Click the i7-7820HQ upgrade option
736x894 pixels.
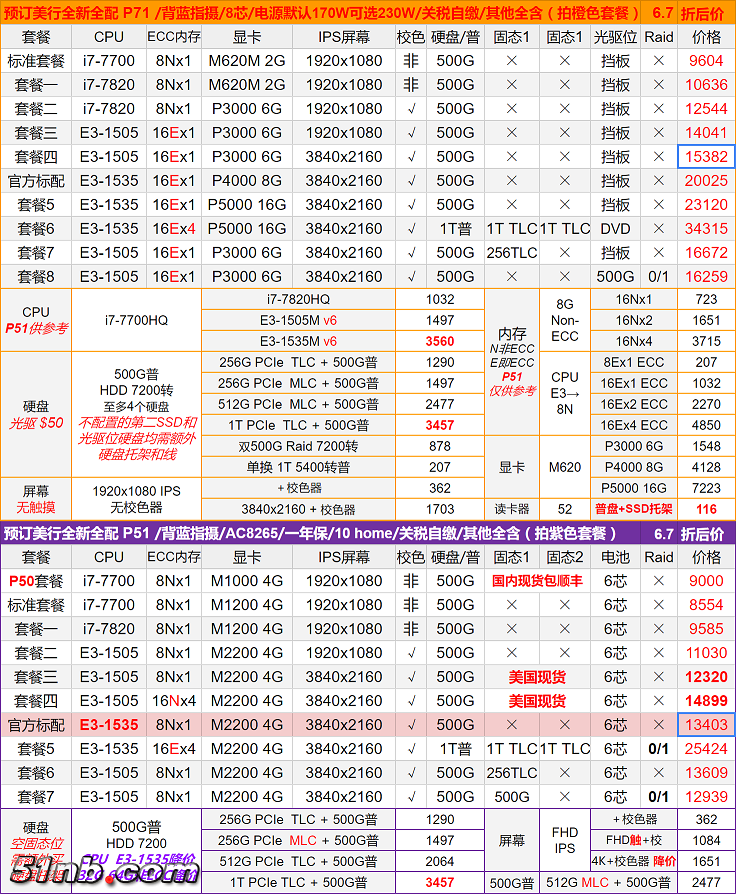[x=298, y=299]
